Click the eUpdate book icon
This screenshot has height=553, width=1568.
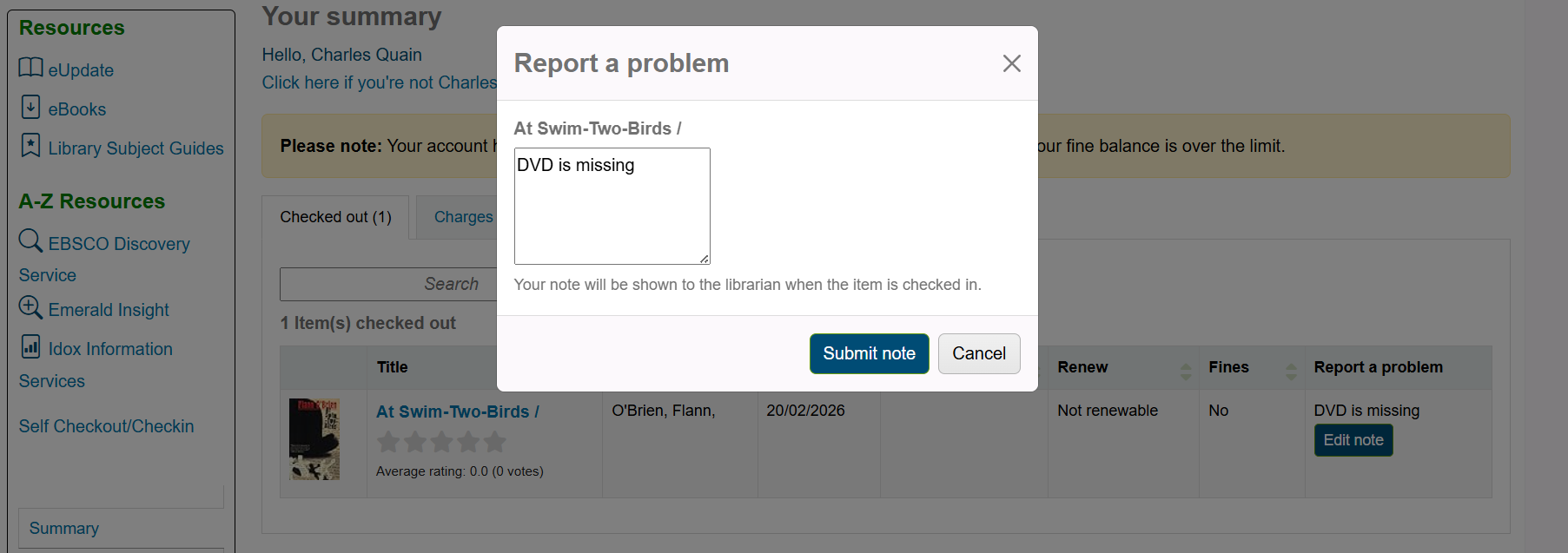tap(30, 68)
